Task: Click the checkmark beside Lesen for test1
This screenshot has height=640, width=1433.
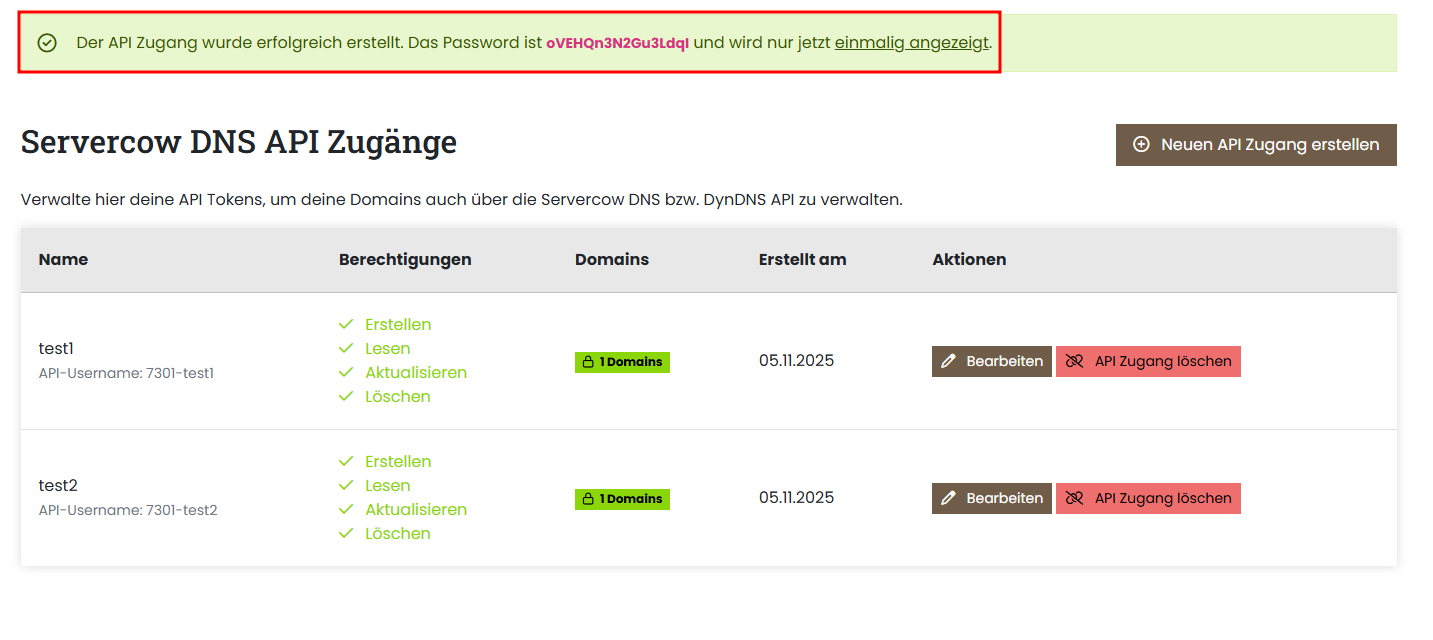Action: click(x=345, y=348)
